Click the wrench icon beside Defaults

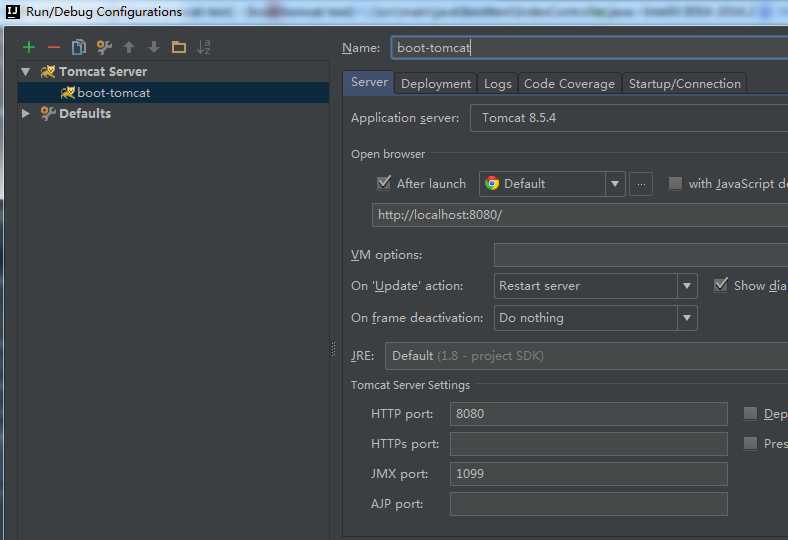click(x=48, y=114)
